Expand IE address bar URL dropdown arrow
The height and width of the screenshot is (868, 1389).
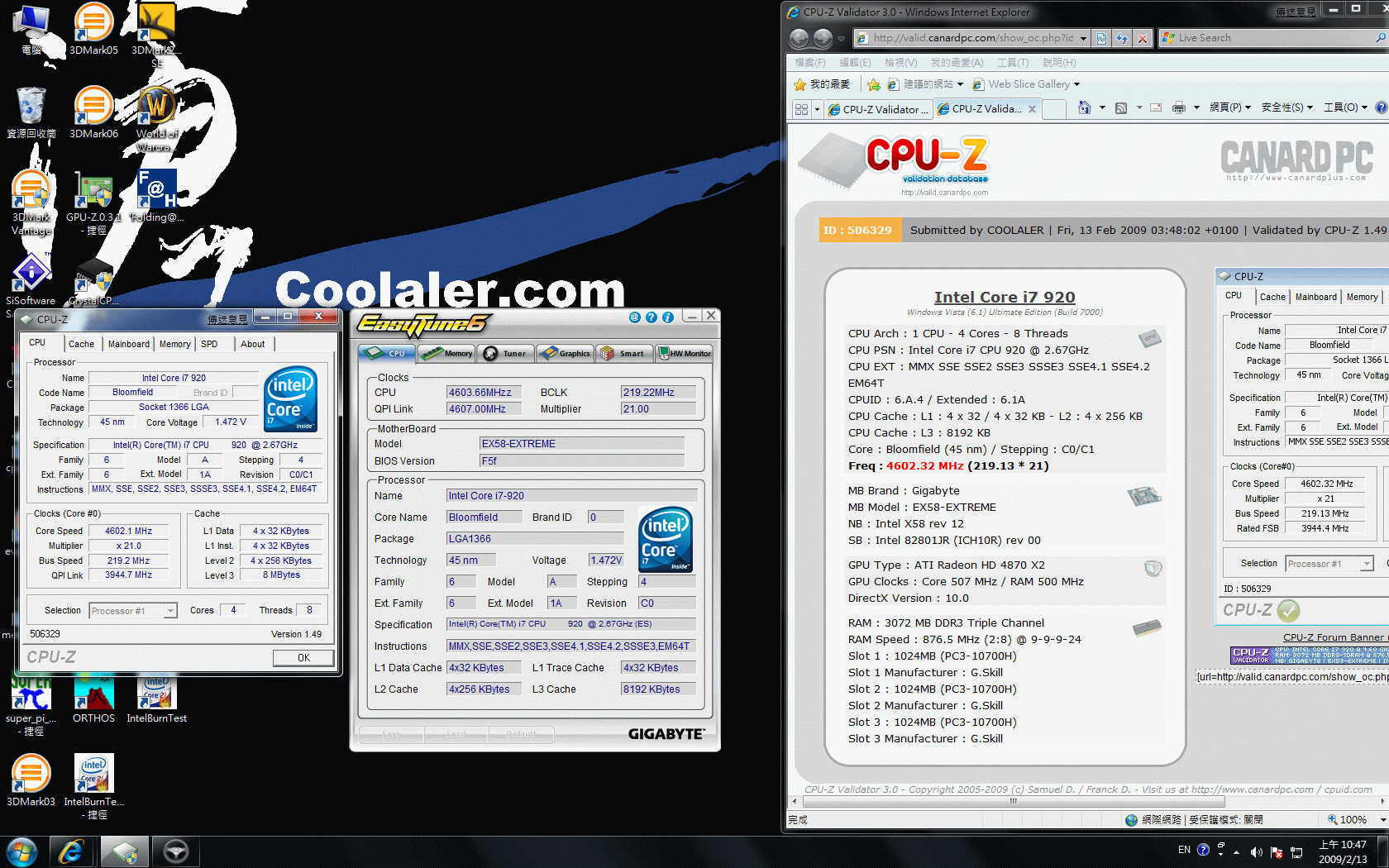1083,38
